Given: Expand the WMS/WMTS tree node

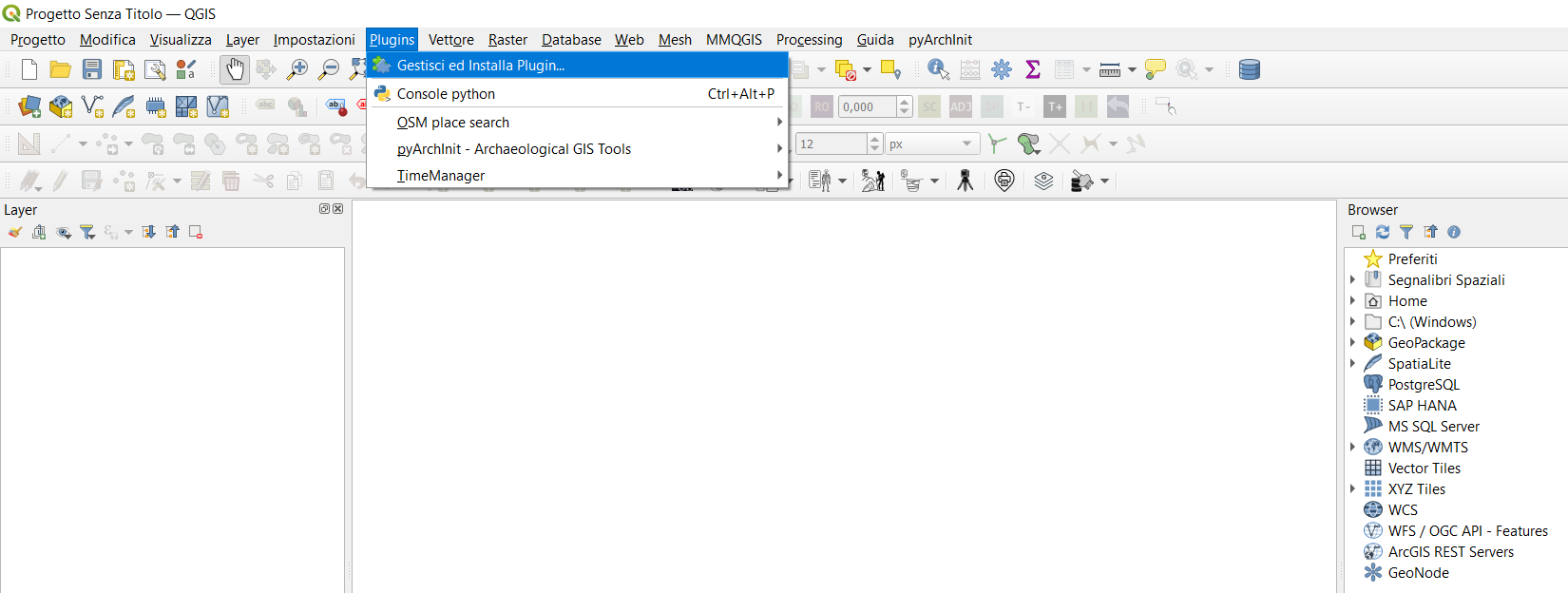Looking at the screenshot, I should (x=1353, y=447).
